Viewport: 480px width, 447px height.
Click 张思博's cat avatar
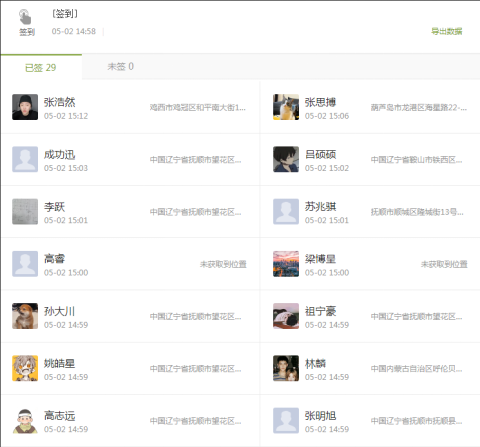[286, 107]
